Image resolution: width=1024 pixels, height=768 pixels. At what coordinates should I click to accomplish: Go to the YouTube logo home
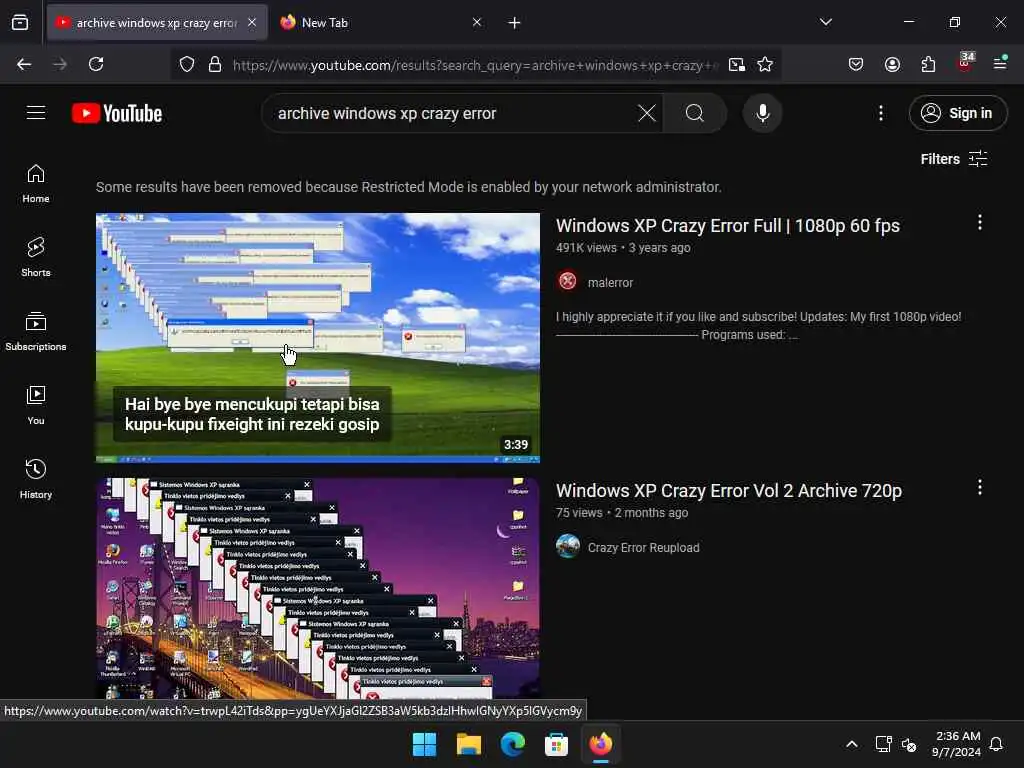point(117,114)
